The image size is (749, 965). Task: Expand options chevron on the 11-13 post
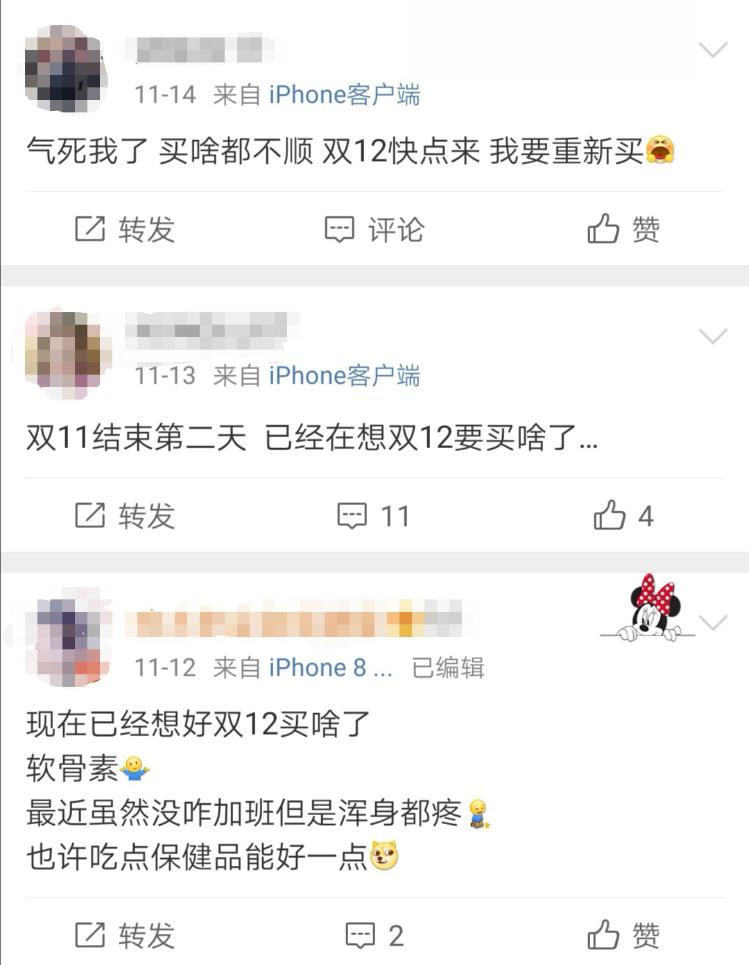point(713,335)
